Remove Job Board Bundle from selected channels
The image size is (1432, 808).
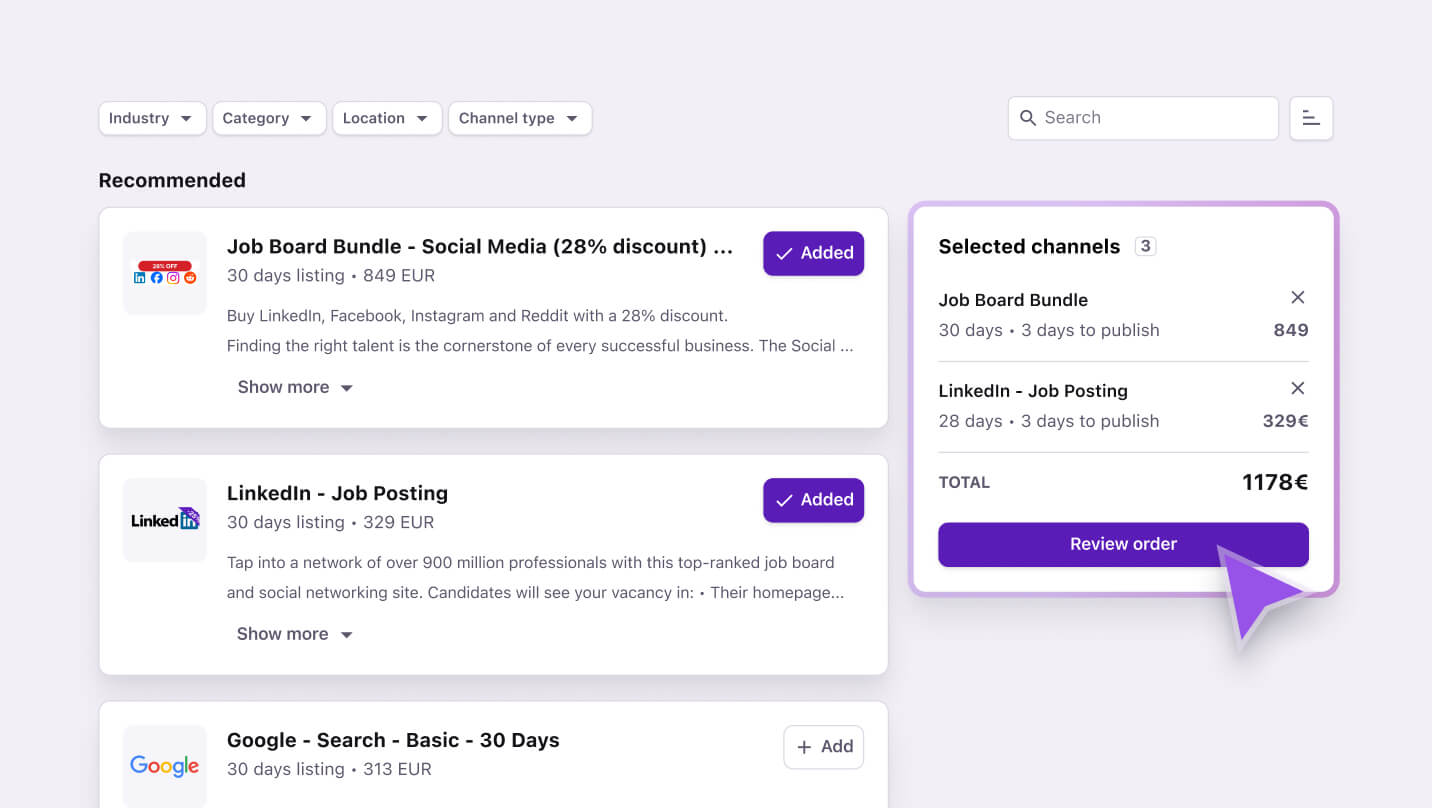click(x=1297, y=297)
